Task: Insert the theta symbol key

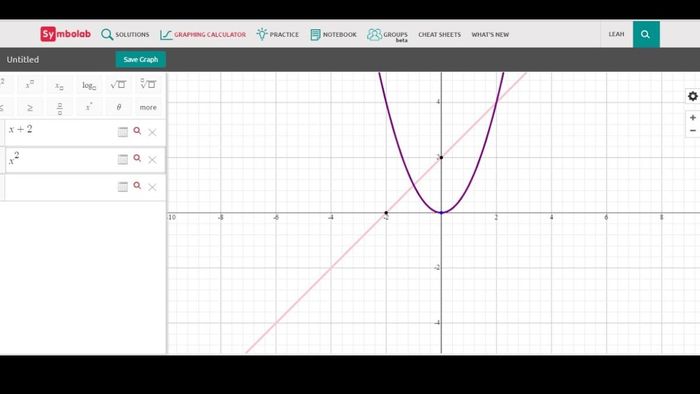Action: click(x=118, y=108)
